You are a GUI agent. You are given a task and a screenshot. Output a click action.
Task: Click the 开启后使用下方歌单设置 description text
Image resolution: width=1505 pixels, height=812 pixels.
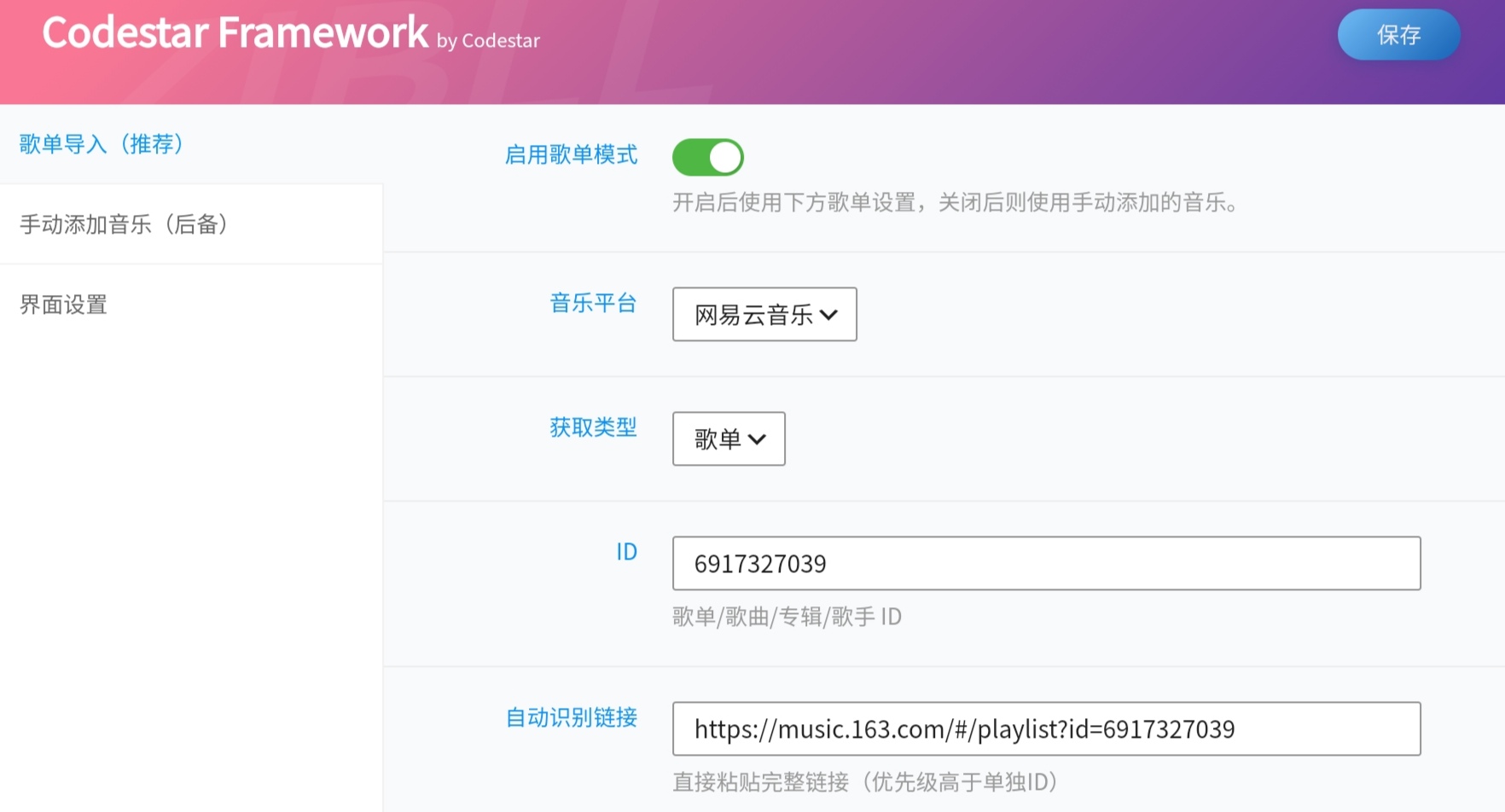tap(955, 202)
